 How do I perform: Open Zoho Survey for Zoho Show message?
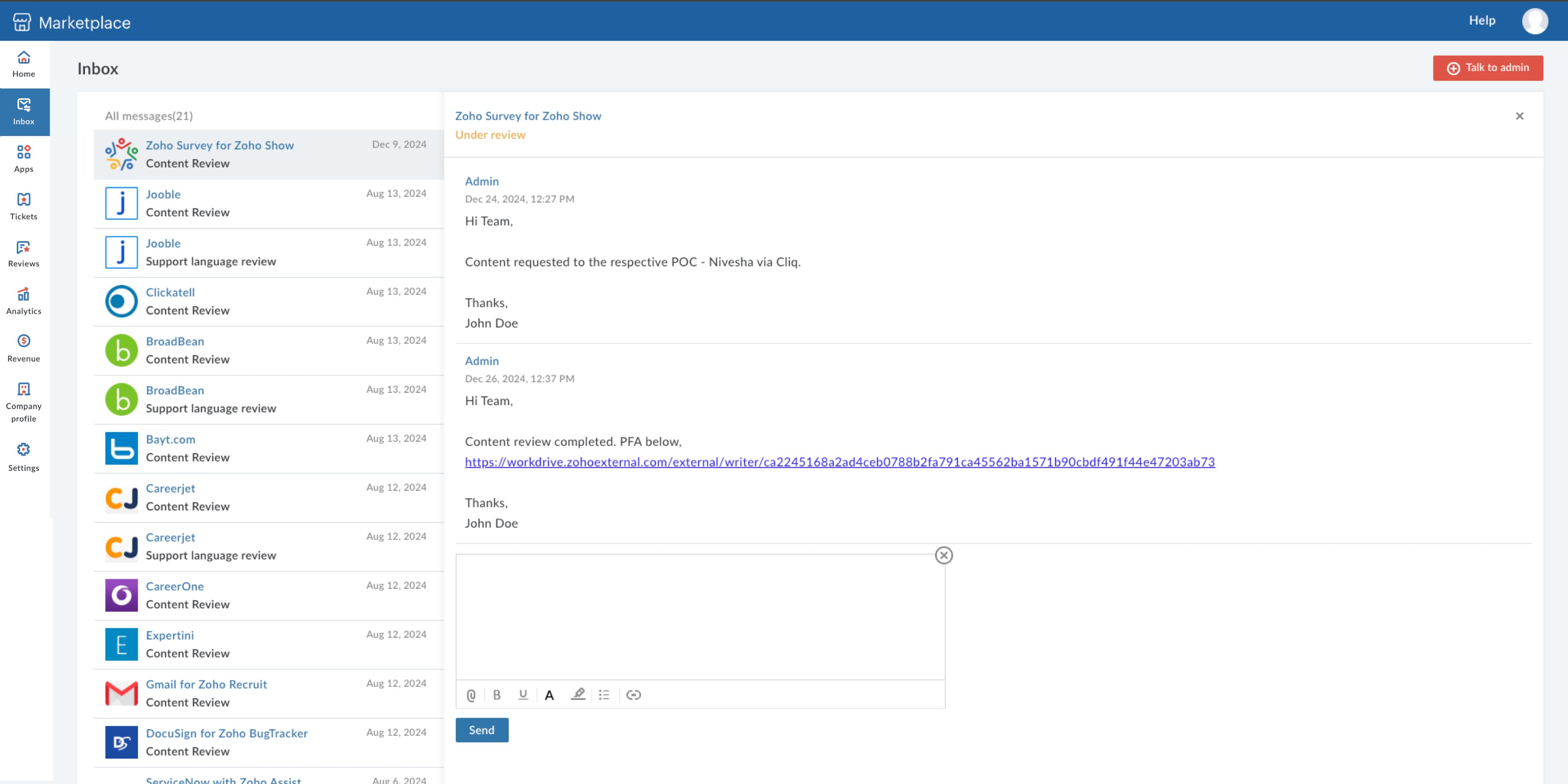tap(268, 154)
